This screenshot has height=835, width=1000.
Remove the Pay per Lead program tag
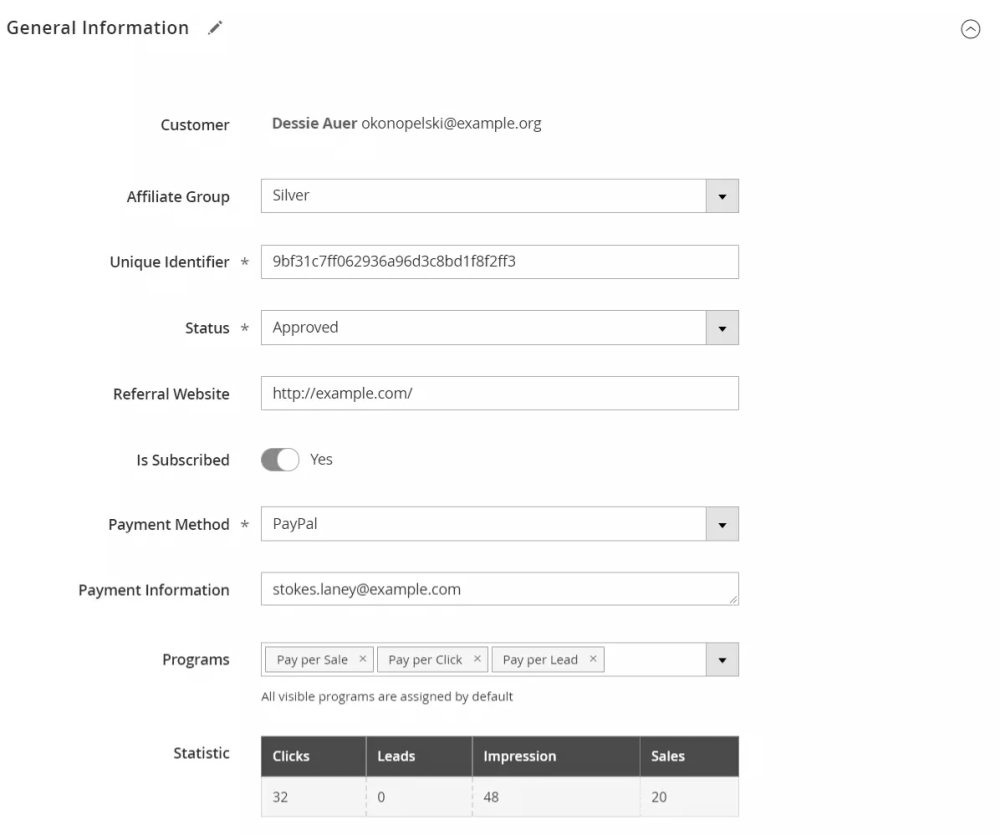click(593, 660)
